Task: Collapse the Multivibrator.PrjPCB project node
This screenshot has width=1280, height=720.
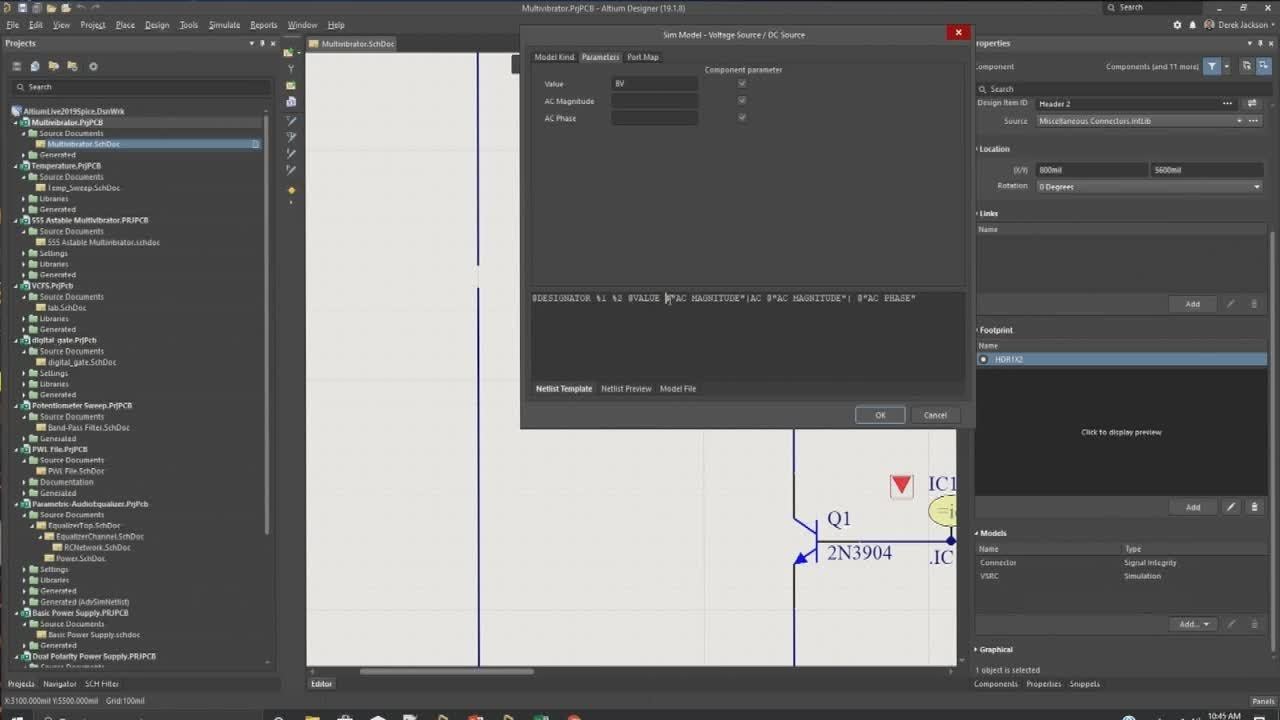Action: (17, 122)
